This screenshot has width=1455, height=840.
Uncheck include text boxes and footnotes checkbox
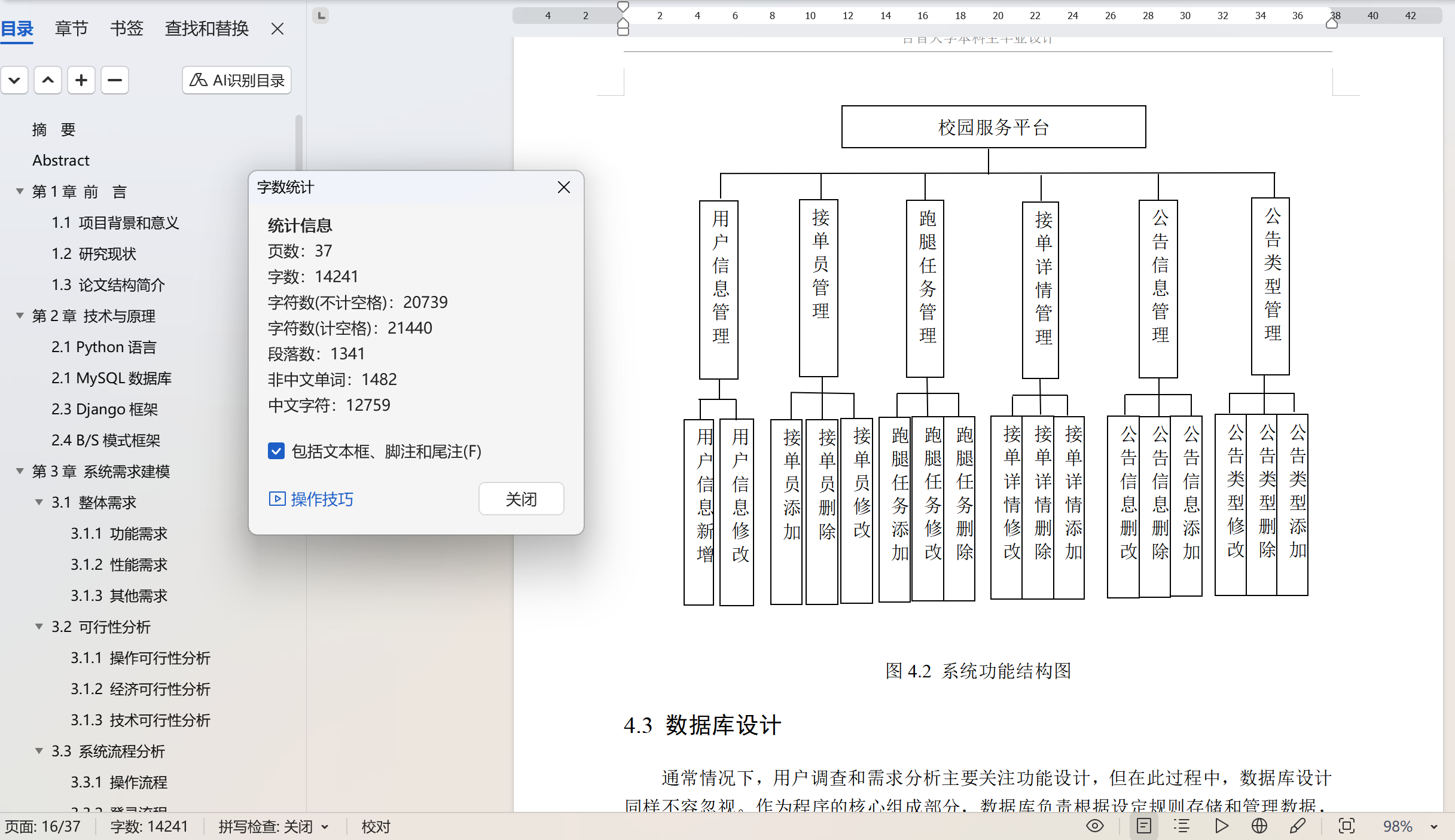[x=276, y=451]
